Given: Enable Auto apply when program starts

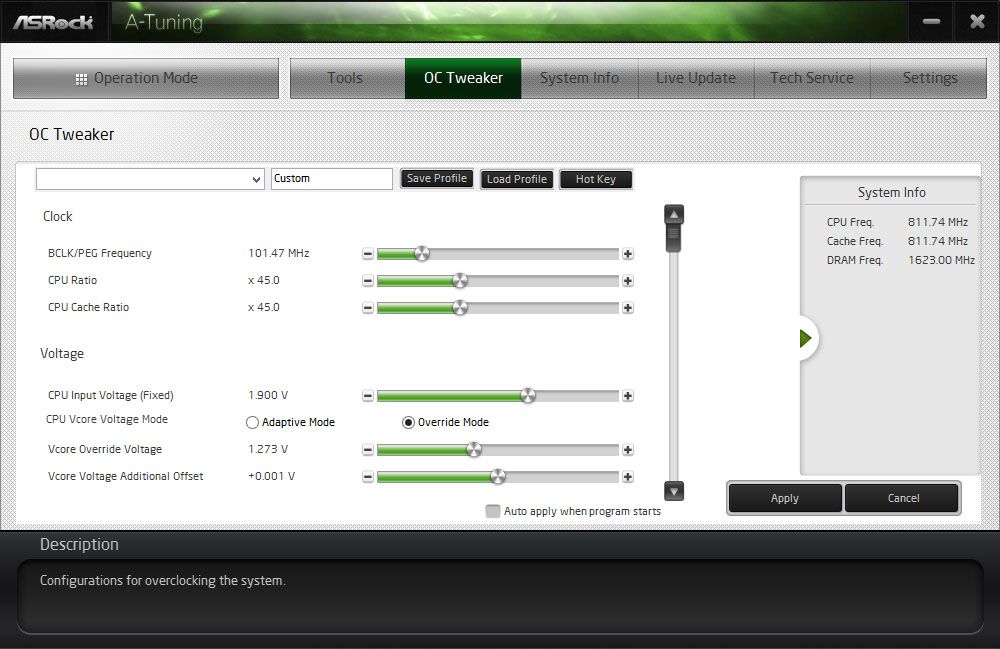Looking at the screenshot, I should pos(492,511).
